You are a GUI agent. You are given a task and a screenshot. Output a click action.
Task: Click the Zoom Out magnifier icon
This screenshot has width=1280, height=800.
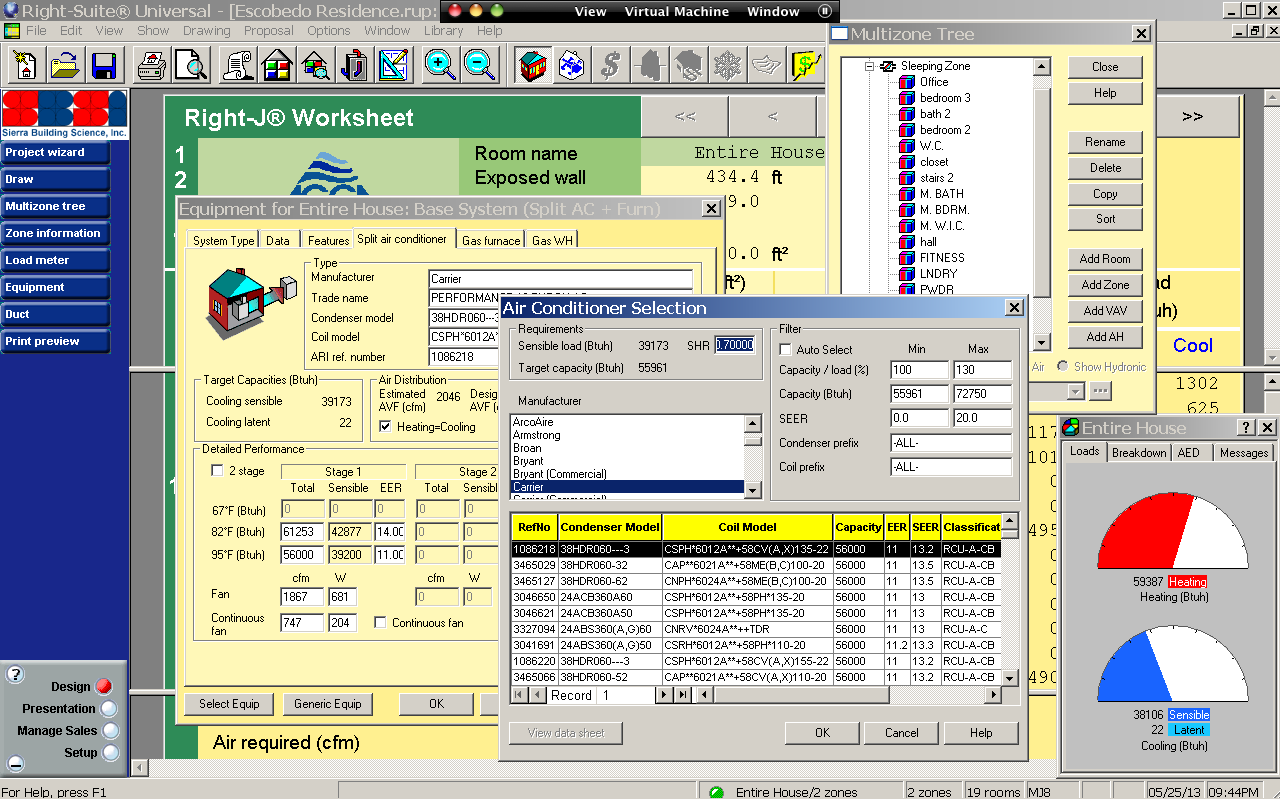[479, 66]
